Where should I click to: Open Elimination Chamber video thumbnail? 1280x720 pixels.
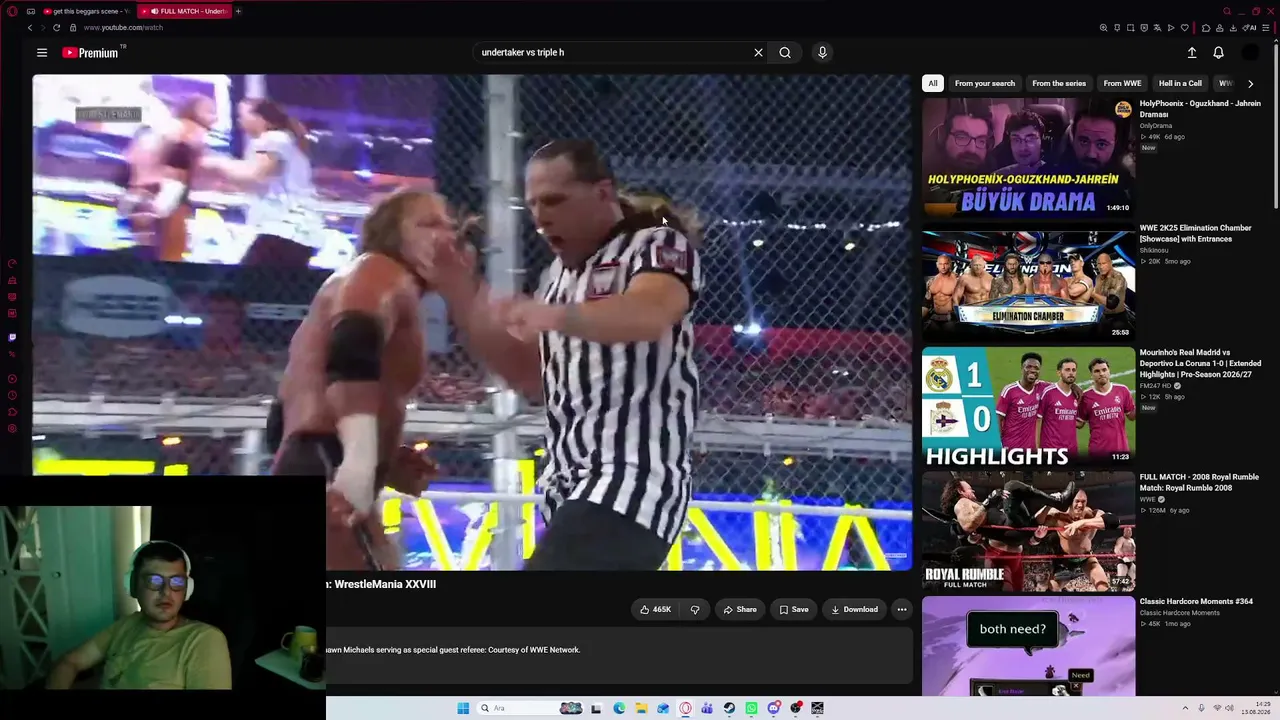(1028, 282)
